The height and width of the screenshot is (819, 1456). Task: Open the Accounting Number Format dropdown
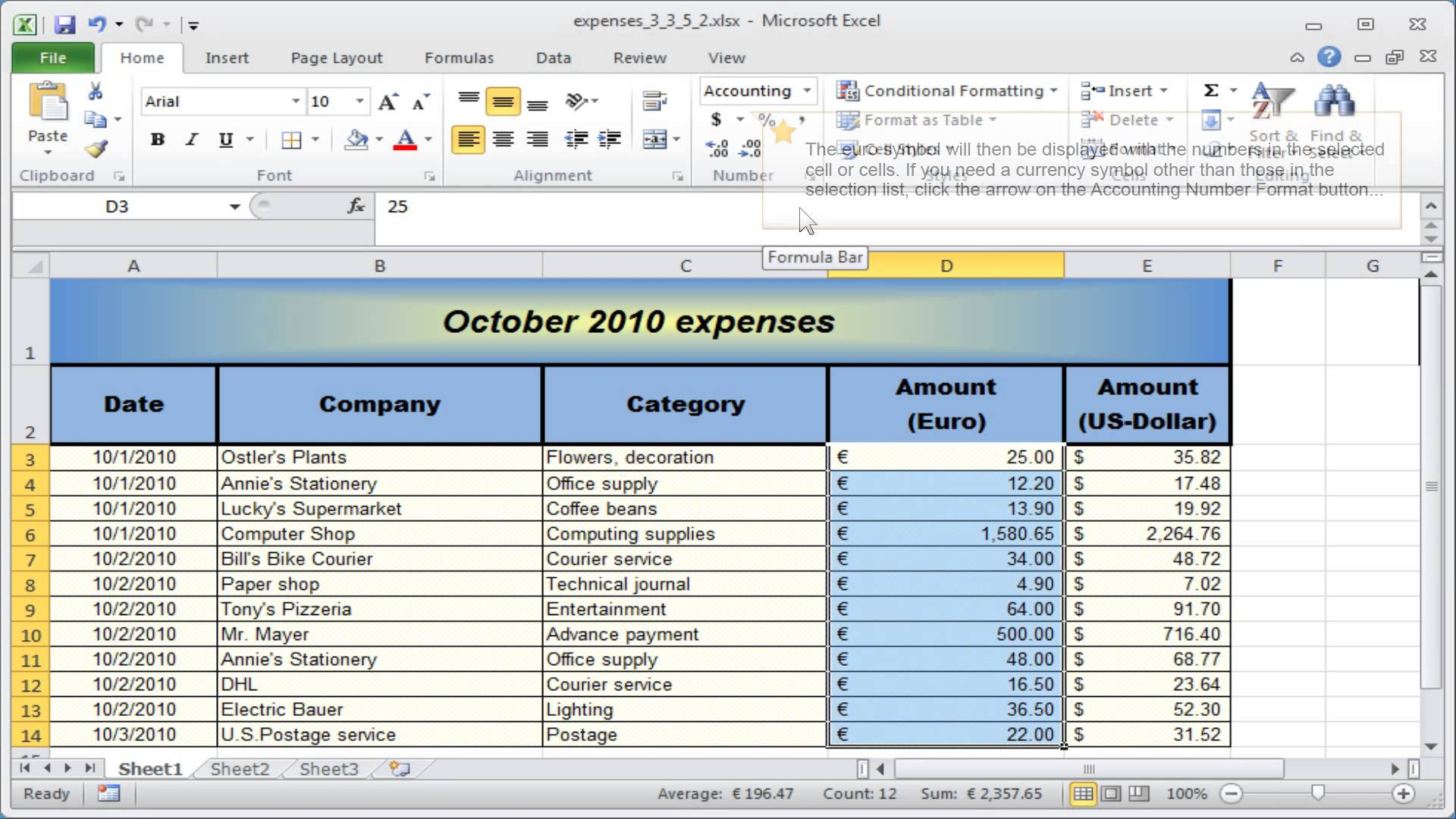click(739, 118)
